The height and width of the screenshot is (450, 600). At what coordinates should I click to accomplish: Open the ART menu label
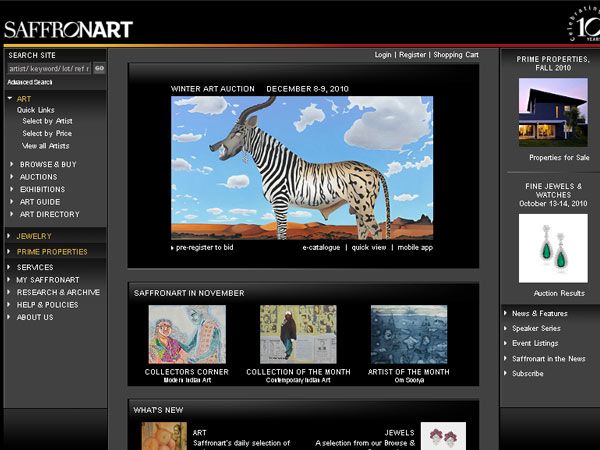(24, 99)
